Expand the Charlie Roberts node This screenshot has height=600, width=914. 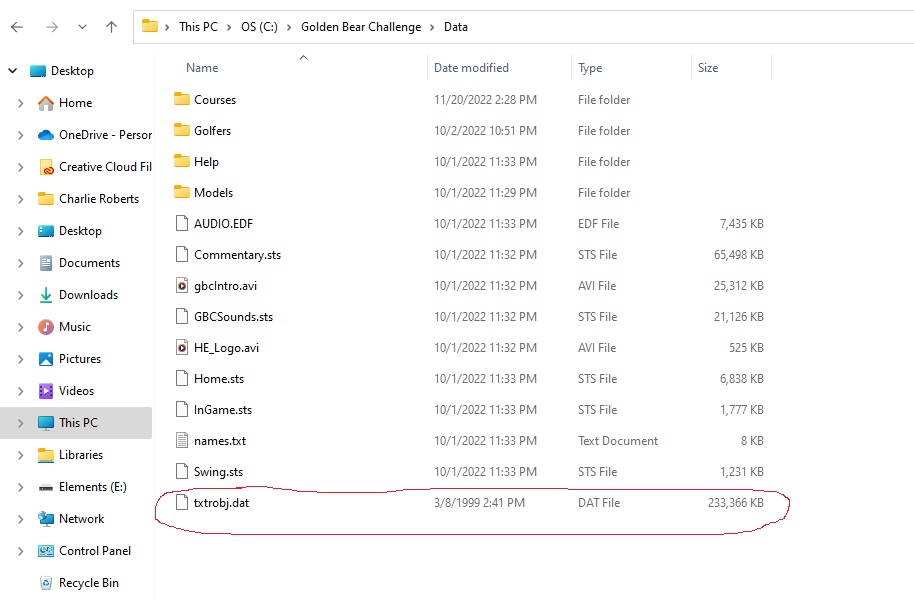21,199
